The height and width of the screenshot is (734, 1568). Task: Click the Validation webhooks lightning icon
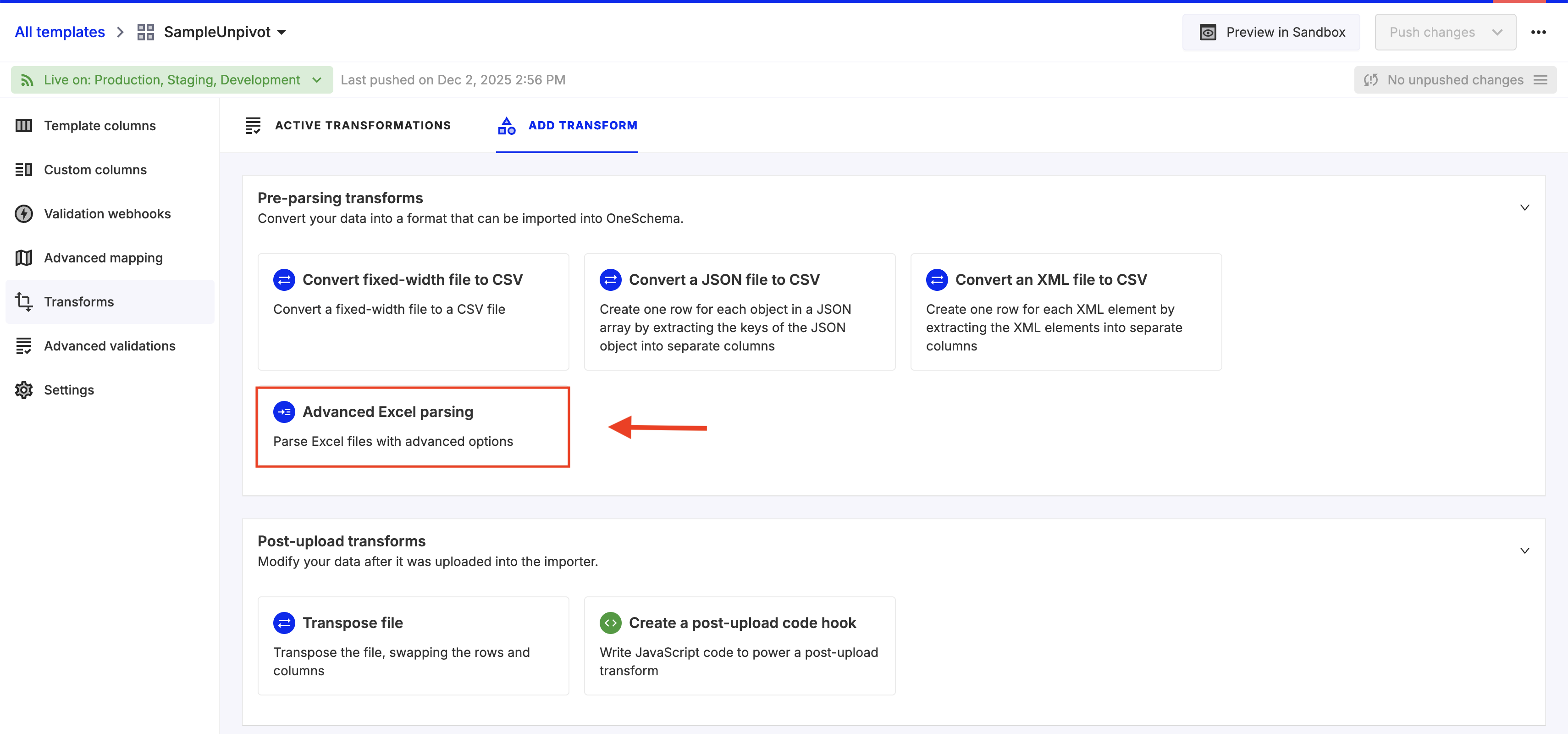coord(24,214)
